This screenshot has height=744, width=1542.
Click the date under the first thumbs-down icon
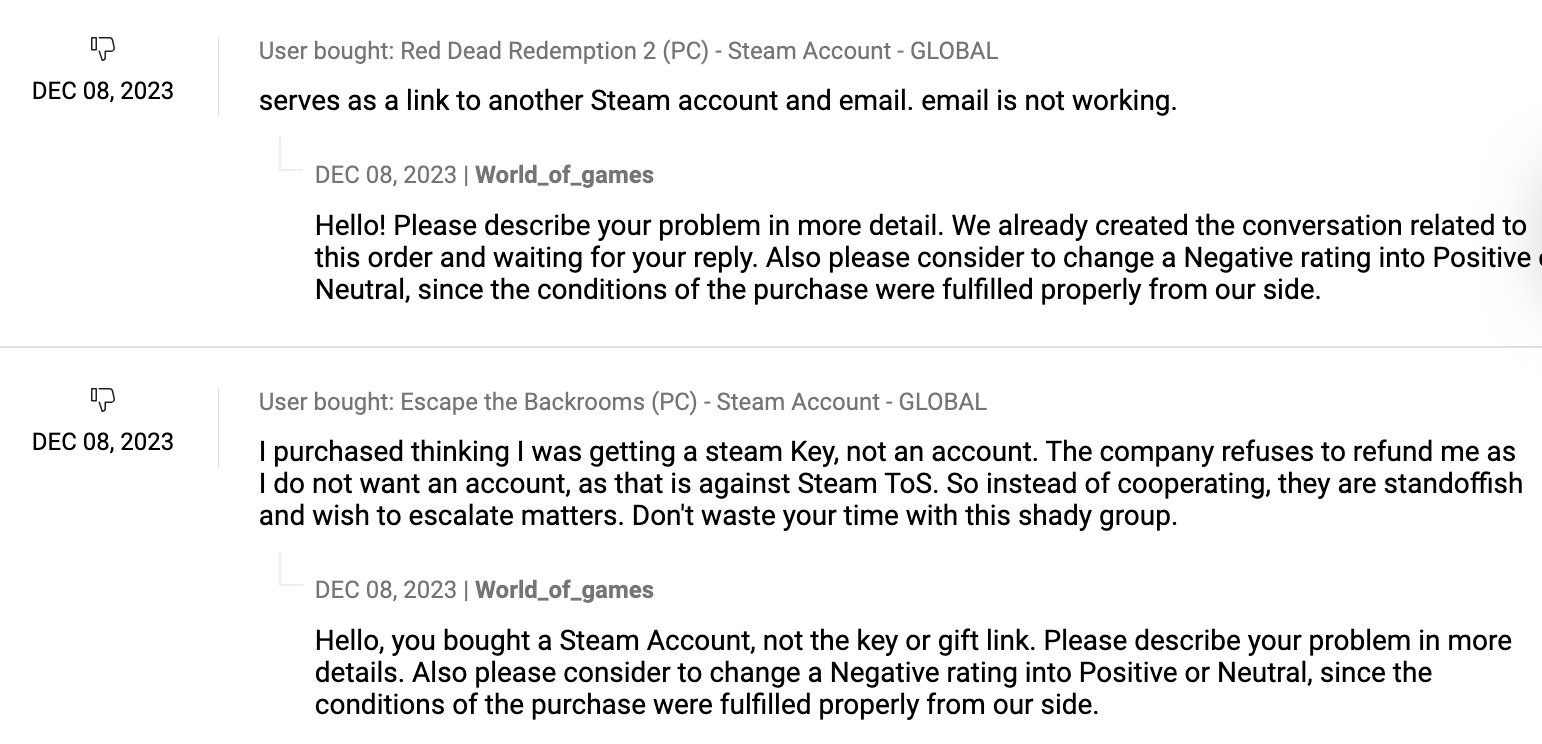[103, 91]
